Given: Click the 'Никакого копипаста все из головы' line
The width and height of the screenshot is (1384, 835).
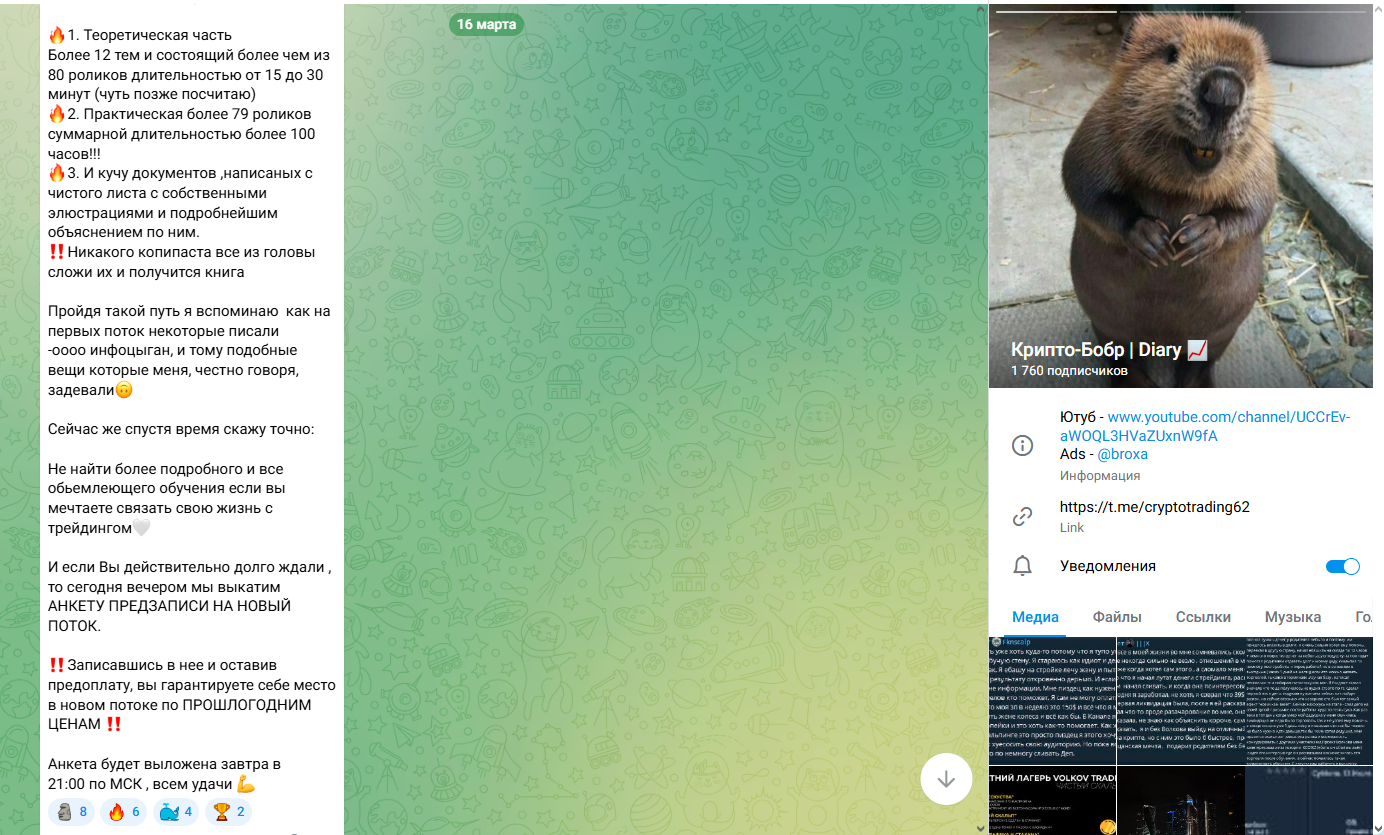Looking at the screenshot, I should point(181,252).
